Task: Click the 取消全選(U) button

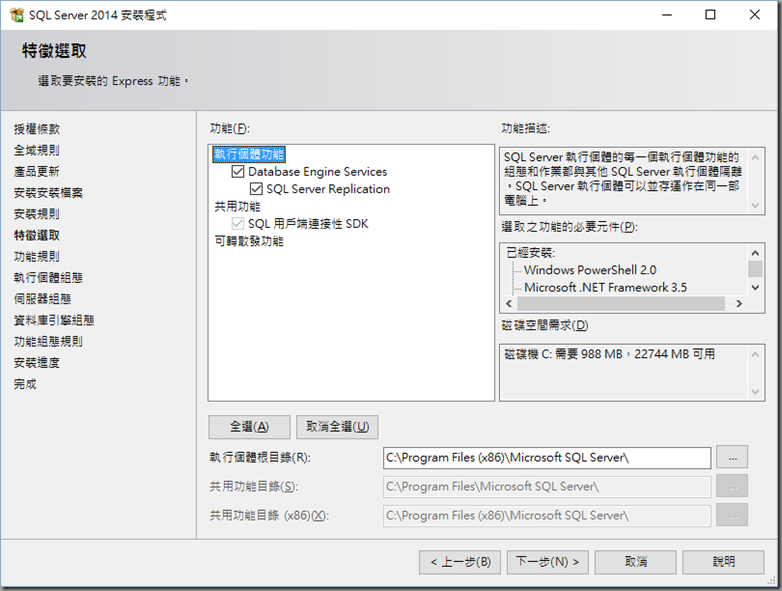Action: point(337,427)
